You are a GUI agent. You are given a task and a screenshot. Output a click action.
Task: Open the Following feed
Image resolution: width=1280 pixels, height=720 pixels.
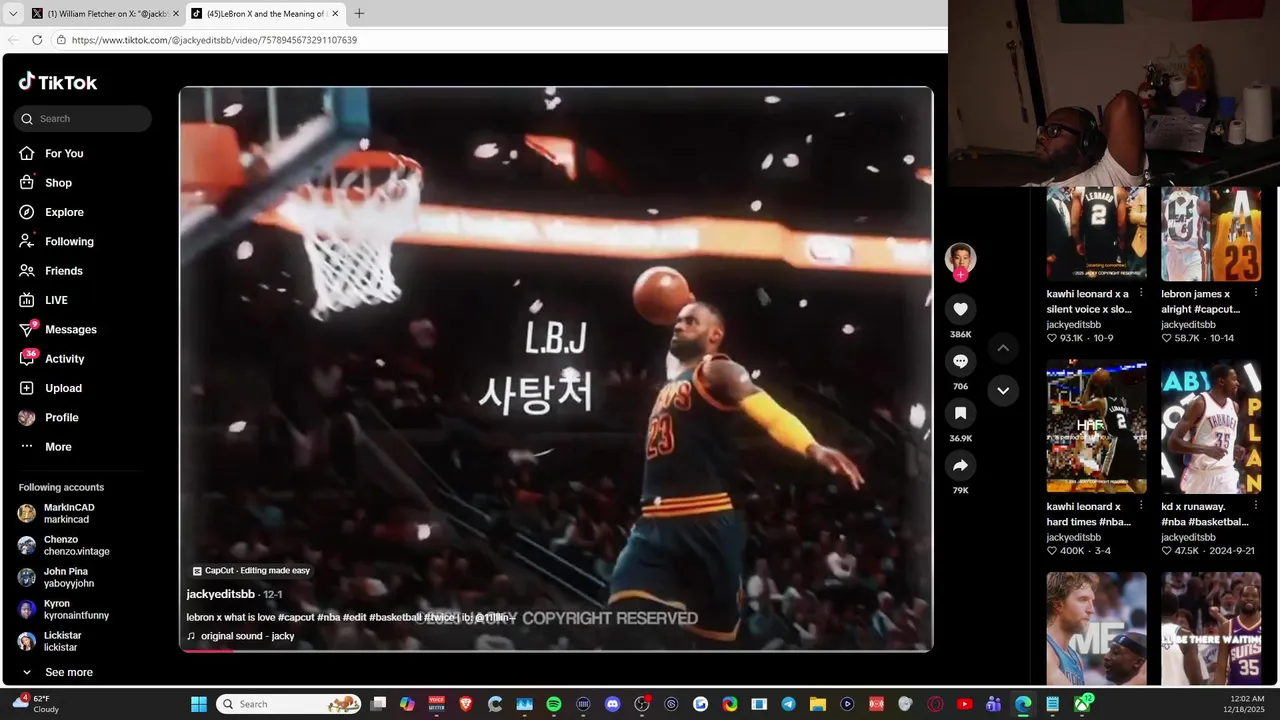pyautogui.click(x=69, y=241)
